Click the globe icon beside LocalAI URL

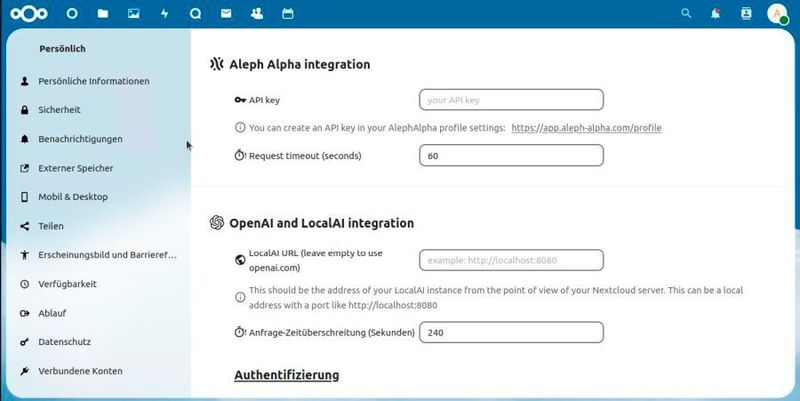pyautogui.click(x=240, y=260)
